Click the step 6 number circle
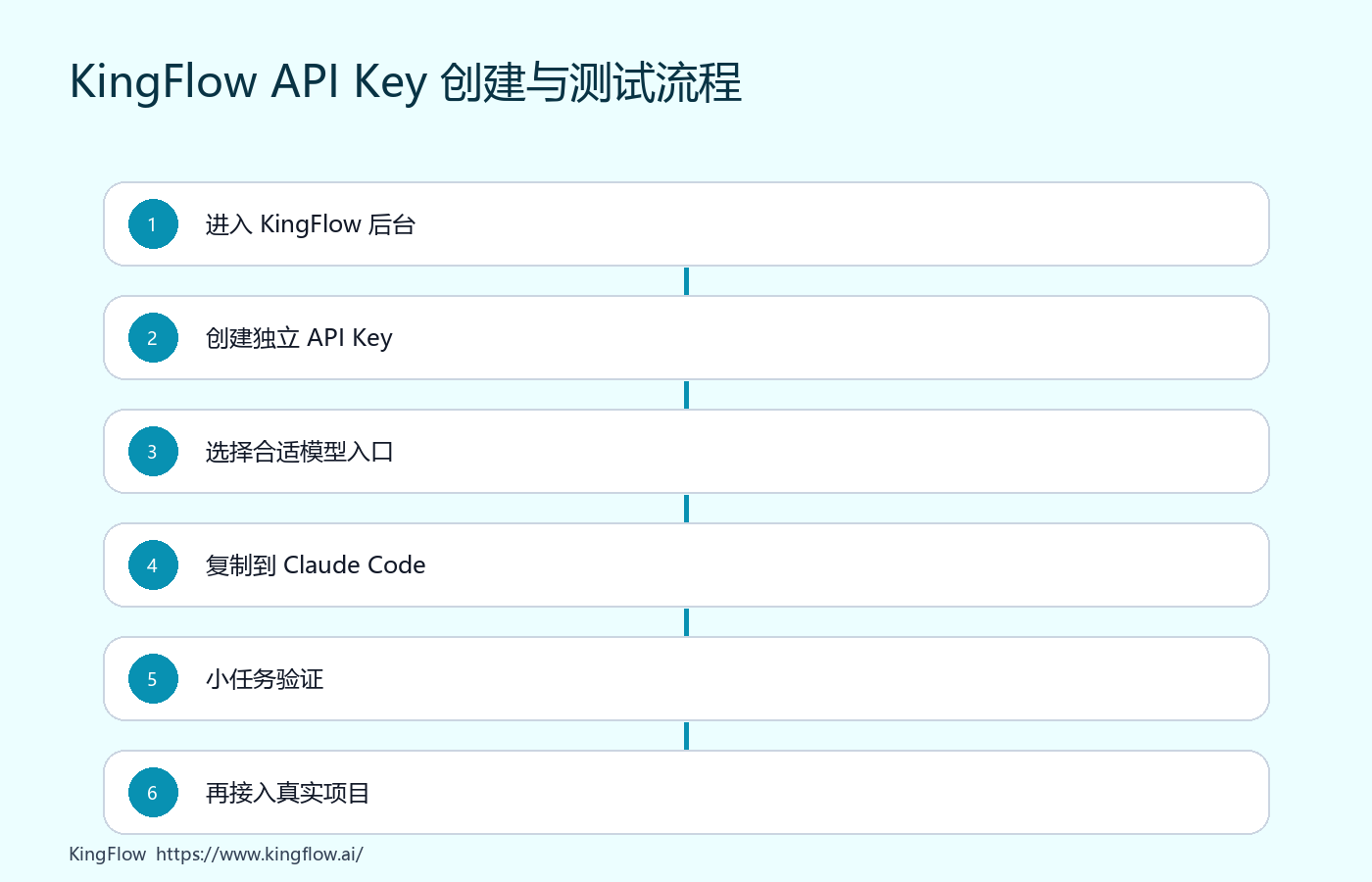The image size is (1372, 882). [153, 793]
